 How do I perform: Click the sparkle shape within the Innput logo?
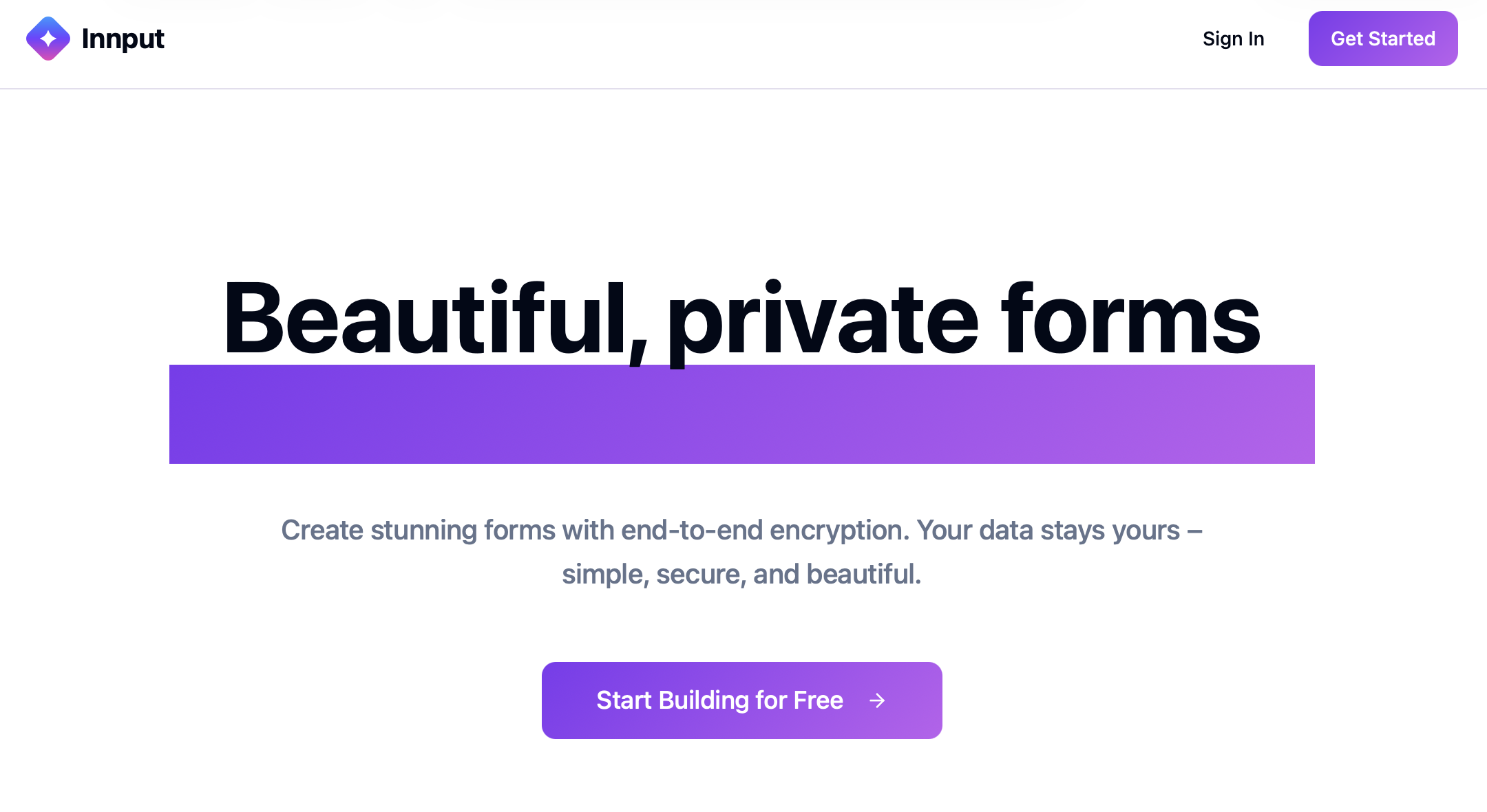(47, 38)
